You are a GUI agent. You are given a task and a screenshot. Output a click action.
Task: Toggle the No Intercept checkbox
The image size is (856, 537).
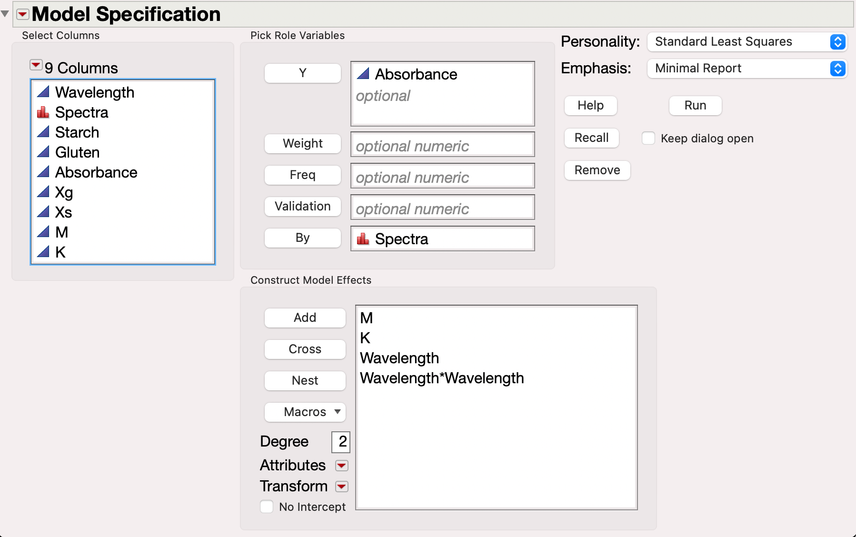pos(267,507)
